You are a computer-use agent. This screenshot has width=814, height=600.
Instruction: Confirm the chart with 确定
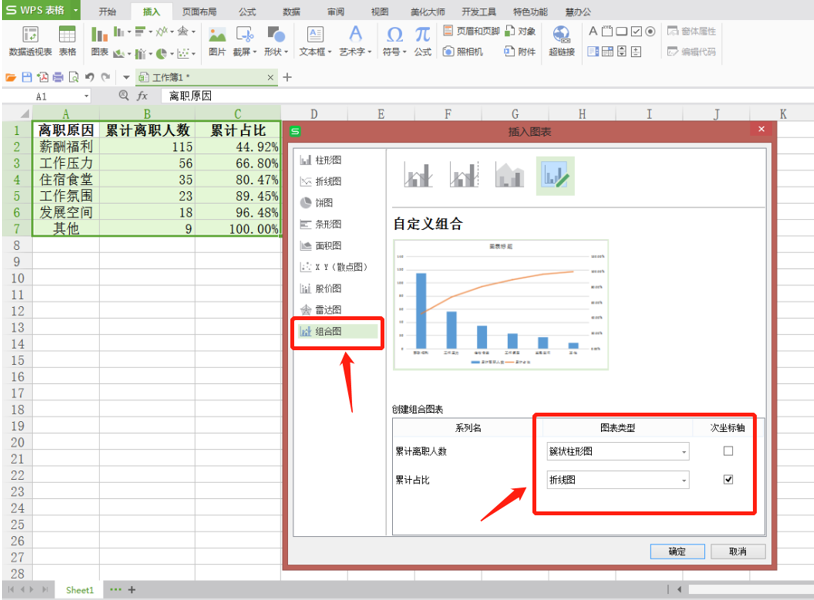click(677, 551)
